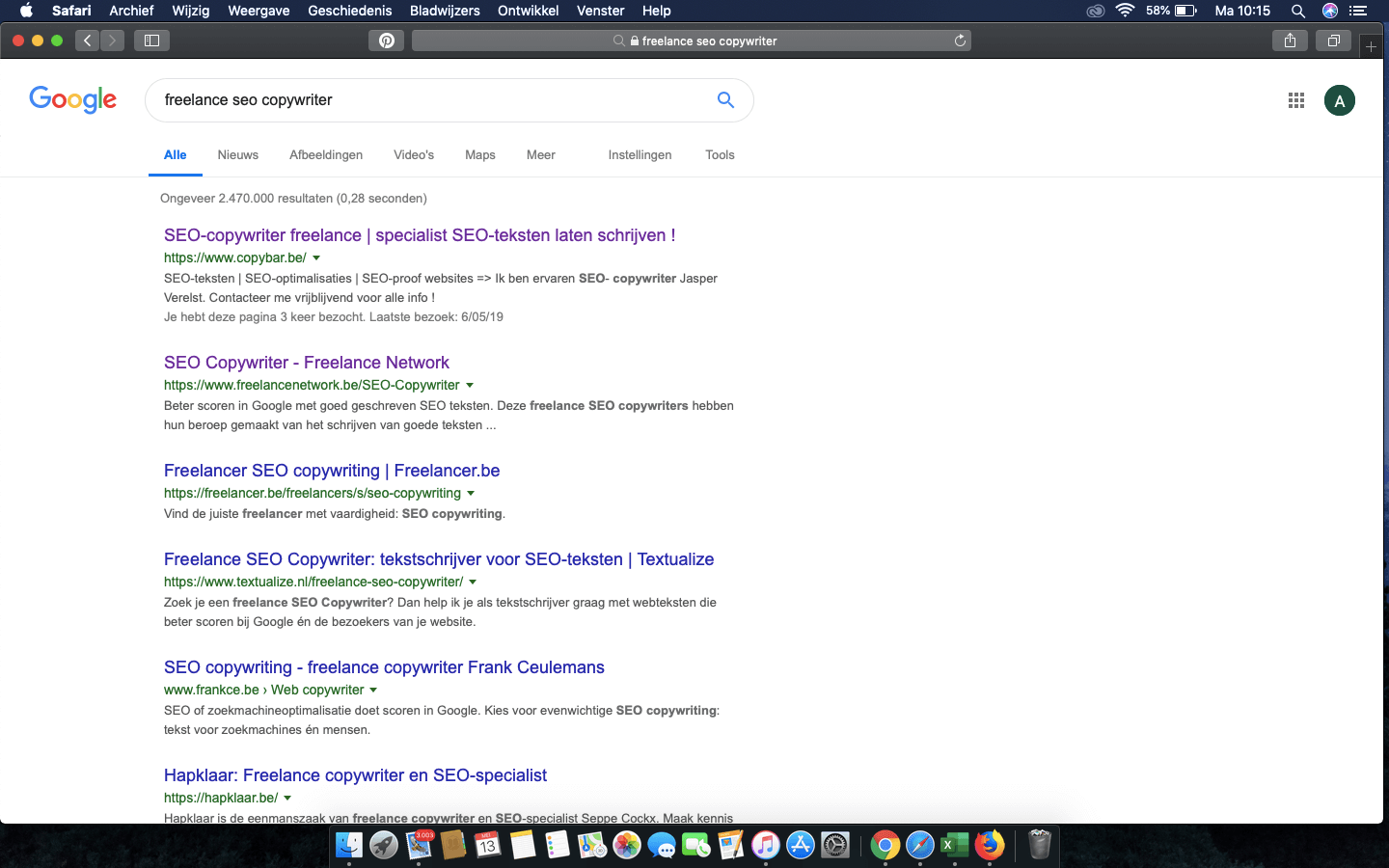1389x868 pixels.
Task: Select the Alle search tab
Action: click(176, 155)
